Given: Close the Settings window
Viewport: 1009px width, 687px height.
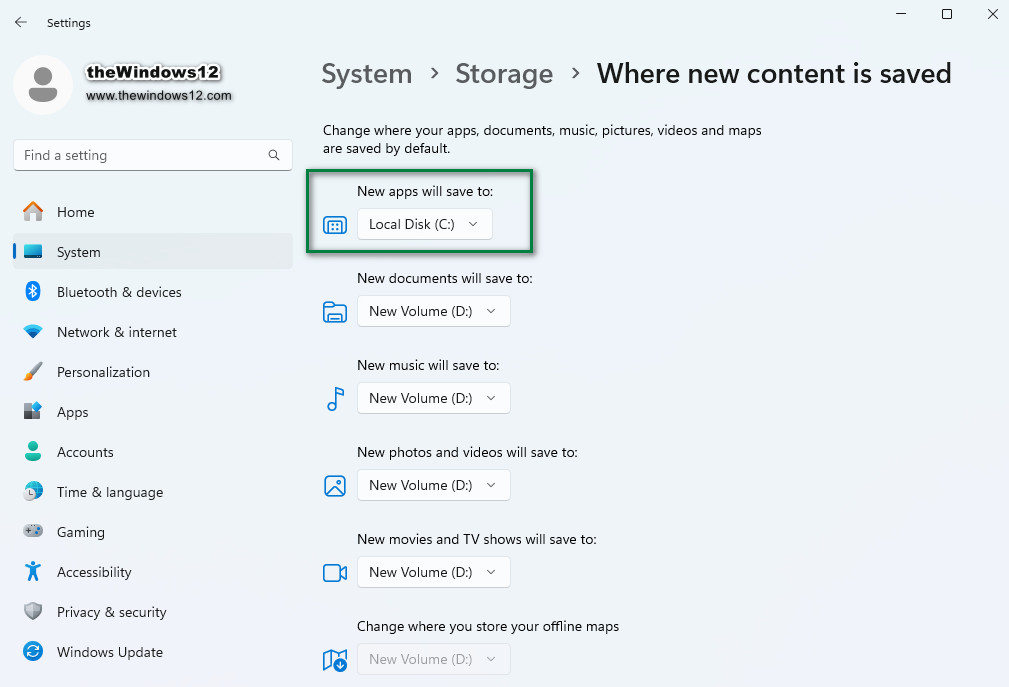Looking at the screenshot, I should pyautogui.click(x=993, y=14).
